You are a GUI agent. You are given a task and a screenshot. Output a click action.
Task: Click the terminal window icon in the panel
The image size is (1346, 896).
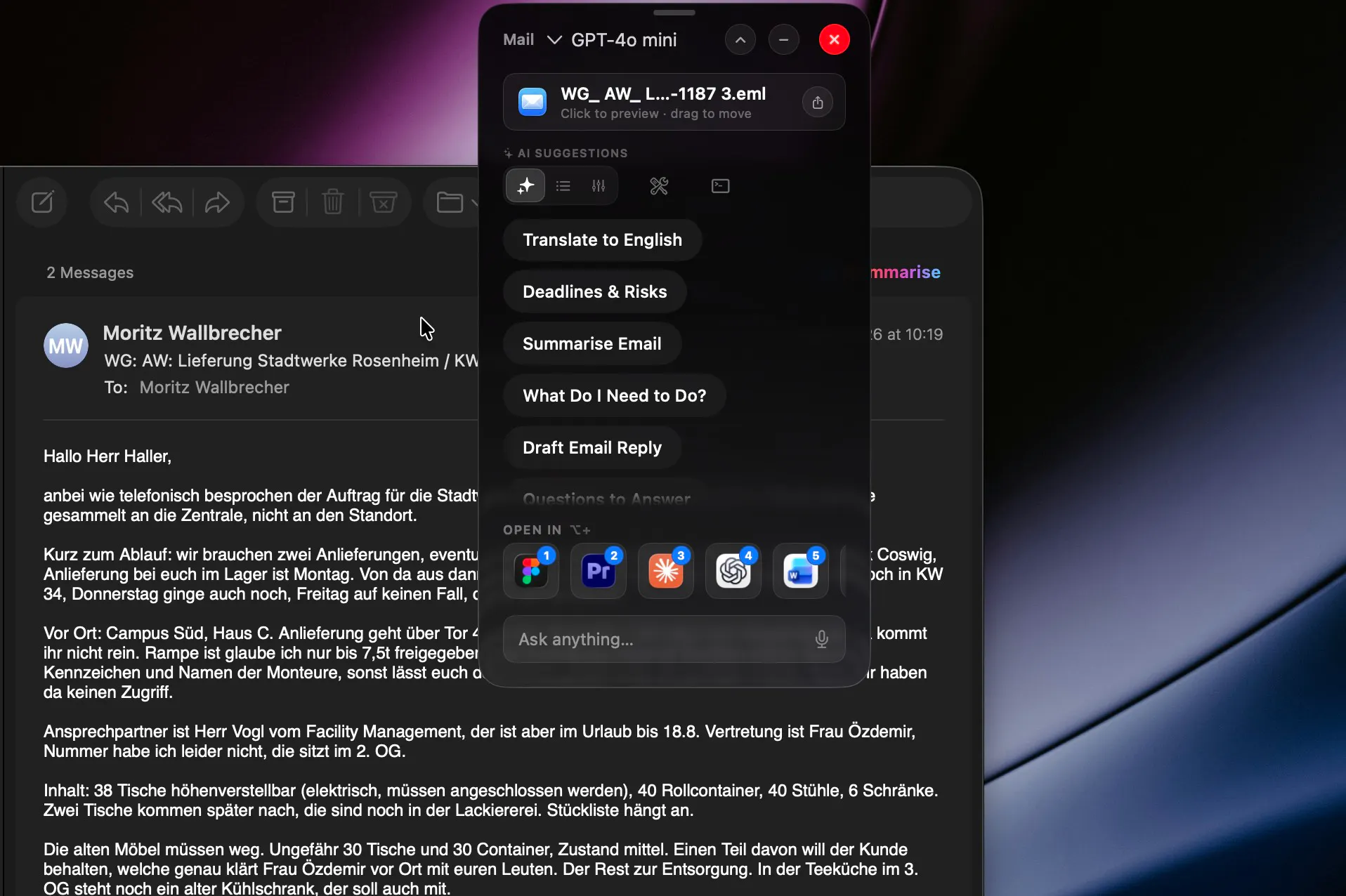721,186
